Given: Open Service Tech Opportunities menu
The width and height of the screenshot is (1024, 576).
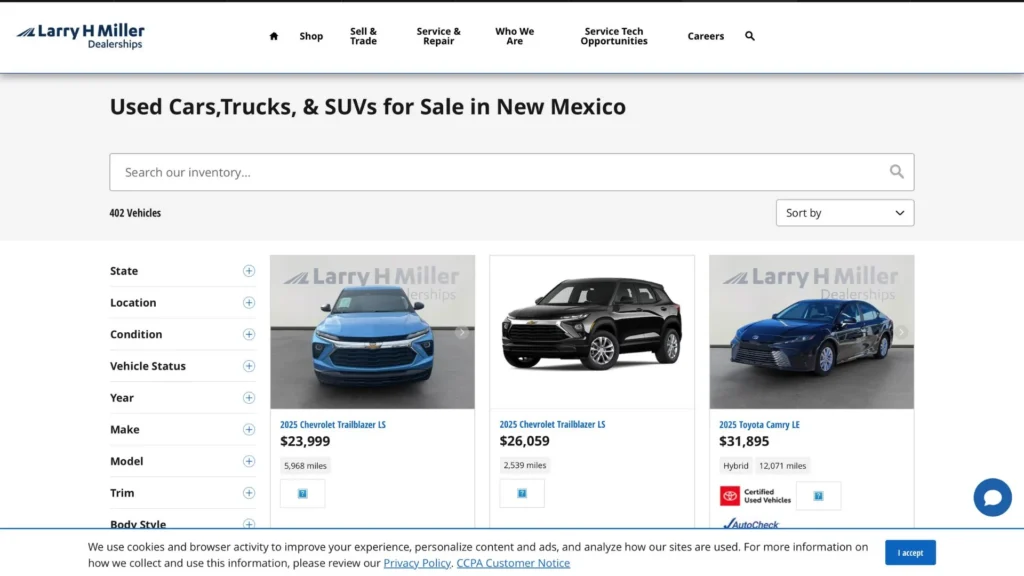Looking at the screenshot, I should point(614,36).
